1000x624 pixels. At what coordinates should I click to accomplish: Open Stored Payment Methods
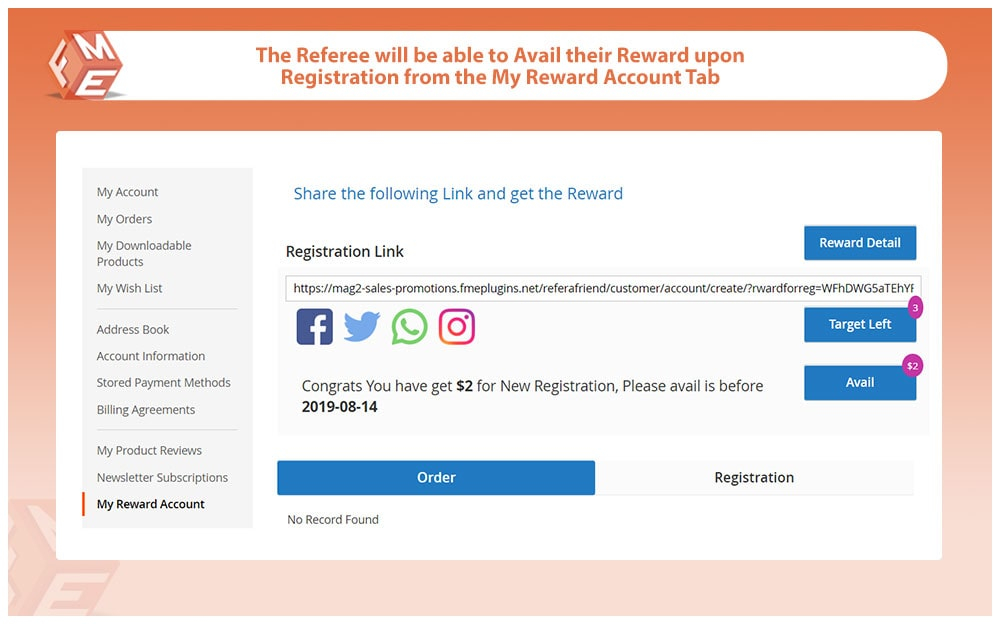tap(164, 383)
